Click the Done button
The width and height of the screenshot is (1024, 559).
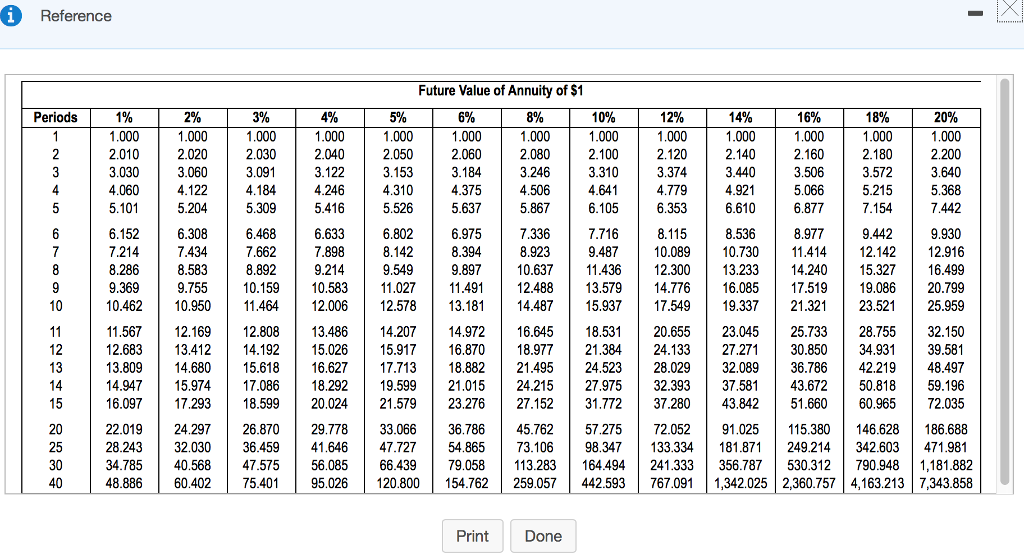pyautogui.click(x=543, y=536)
